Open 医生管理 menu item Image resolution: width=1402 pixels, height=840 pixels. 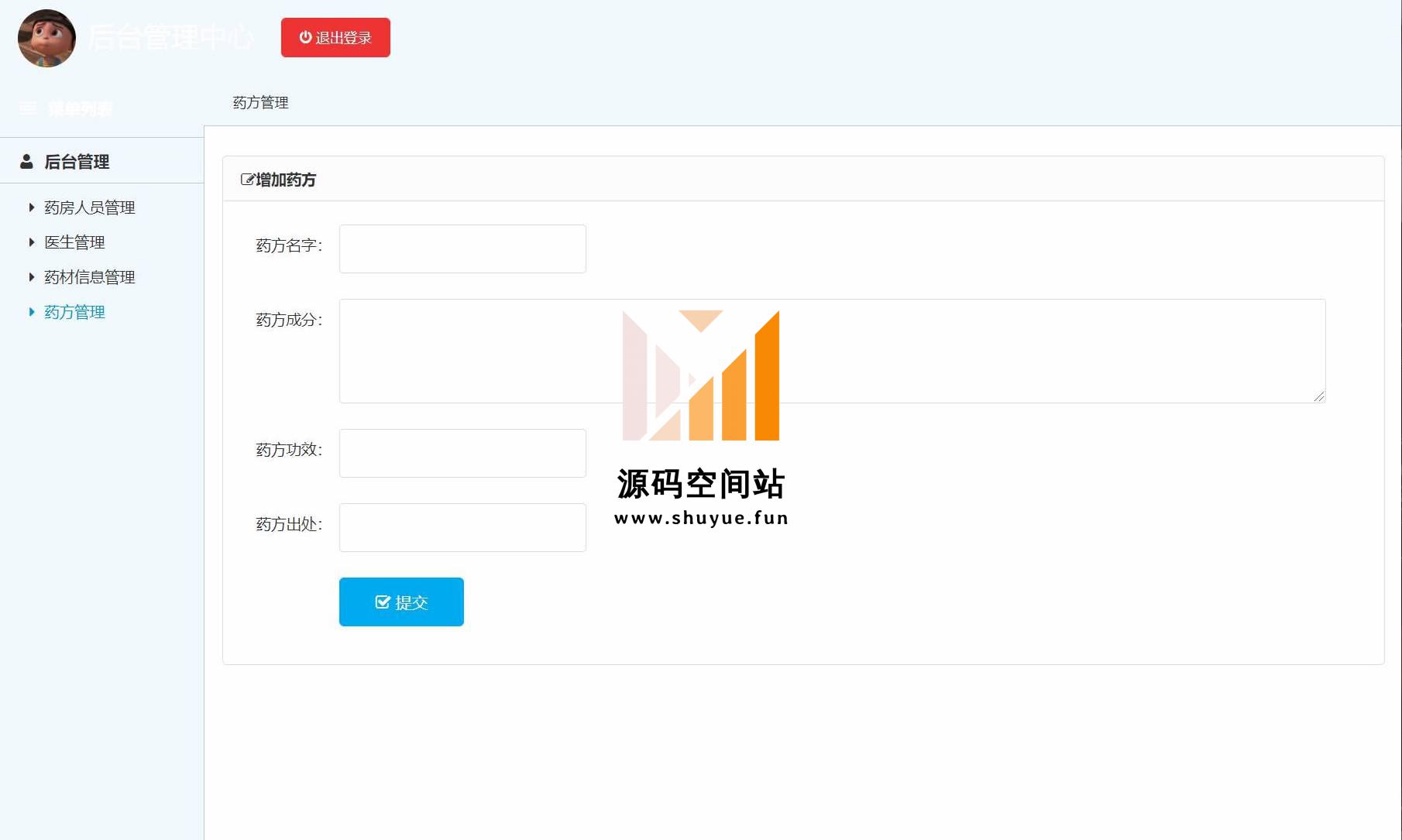[x=74, y=242]
